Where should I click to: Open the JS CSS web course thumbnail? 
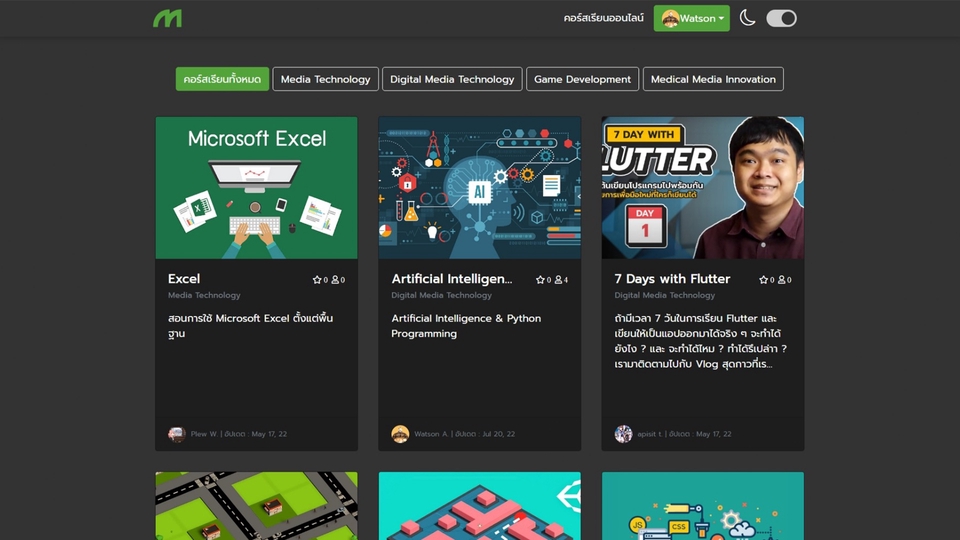(x=703, y=506)
